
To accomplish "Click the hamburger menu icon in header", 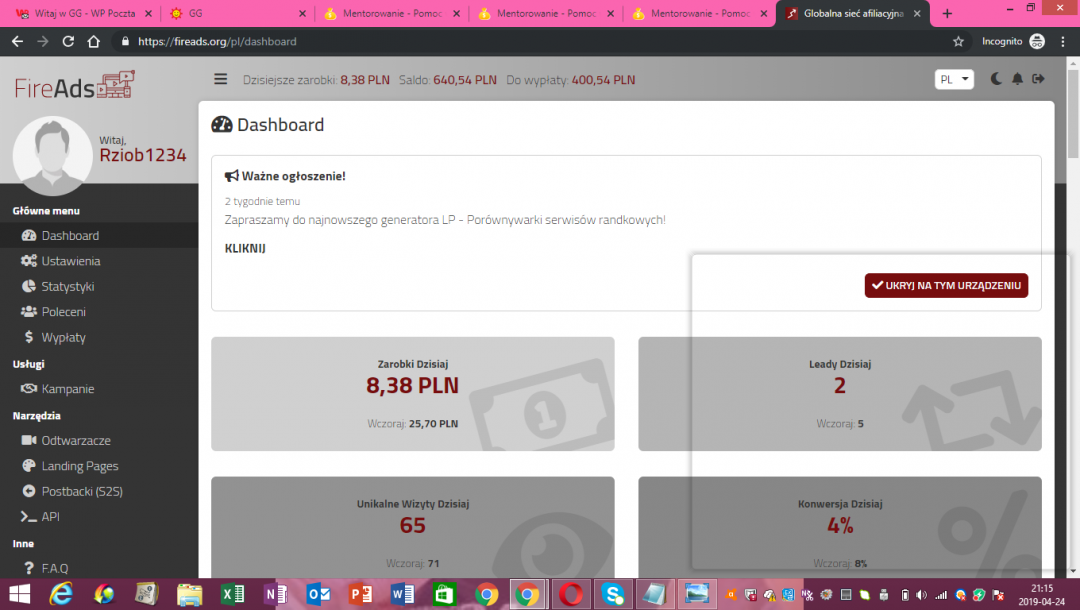I will point(221,80).
